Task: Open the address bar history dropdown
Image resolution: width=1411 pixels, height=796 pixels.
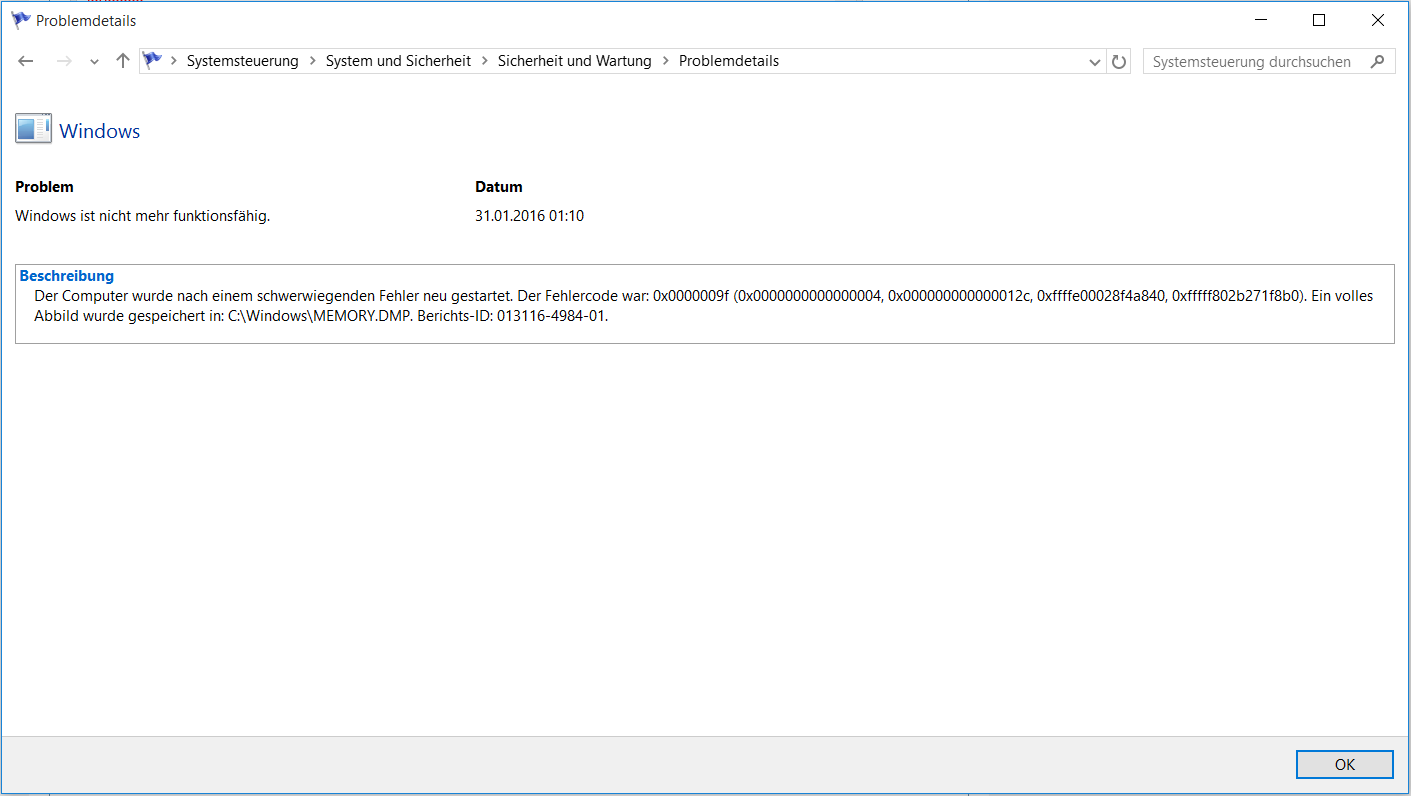Action: (x=1095, y=62)
